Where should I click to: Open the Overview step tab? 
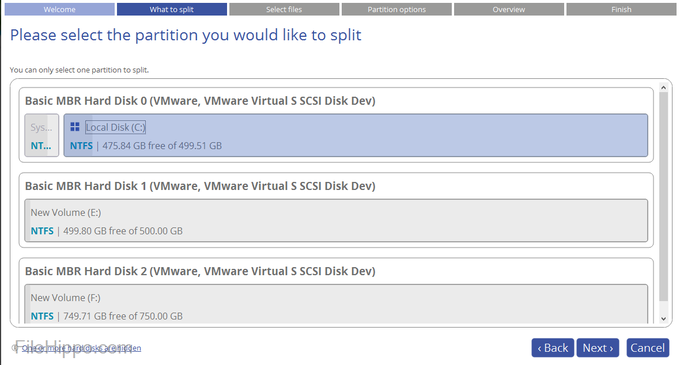[x=509, y=9]
